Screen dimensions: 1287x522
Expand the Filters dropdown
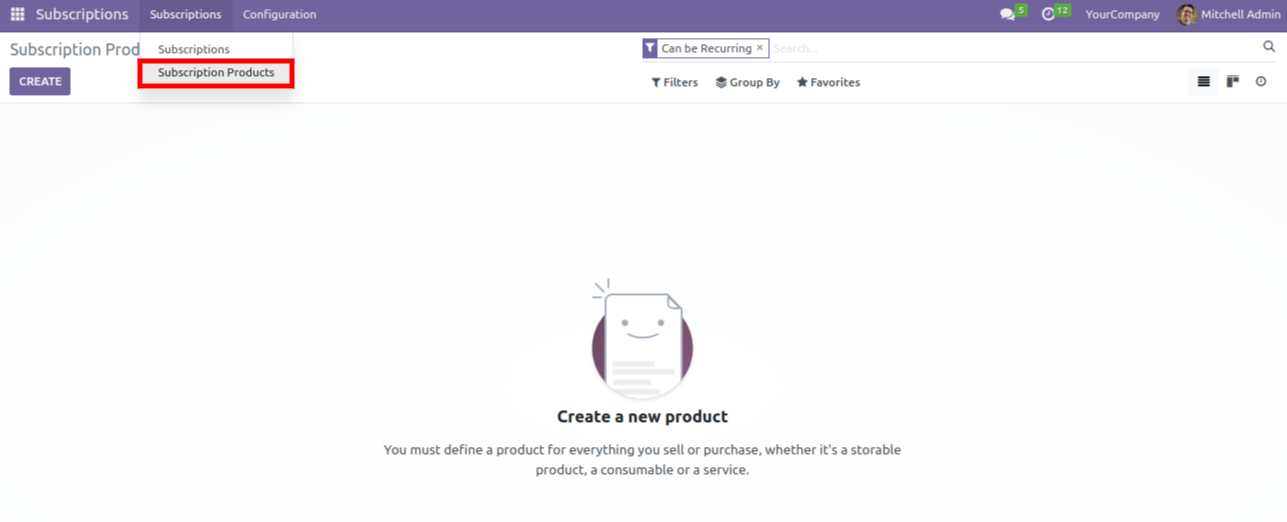tap(675, 83)
